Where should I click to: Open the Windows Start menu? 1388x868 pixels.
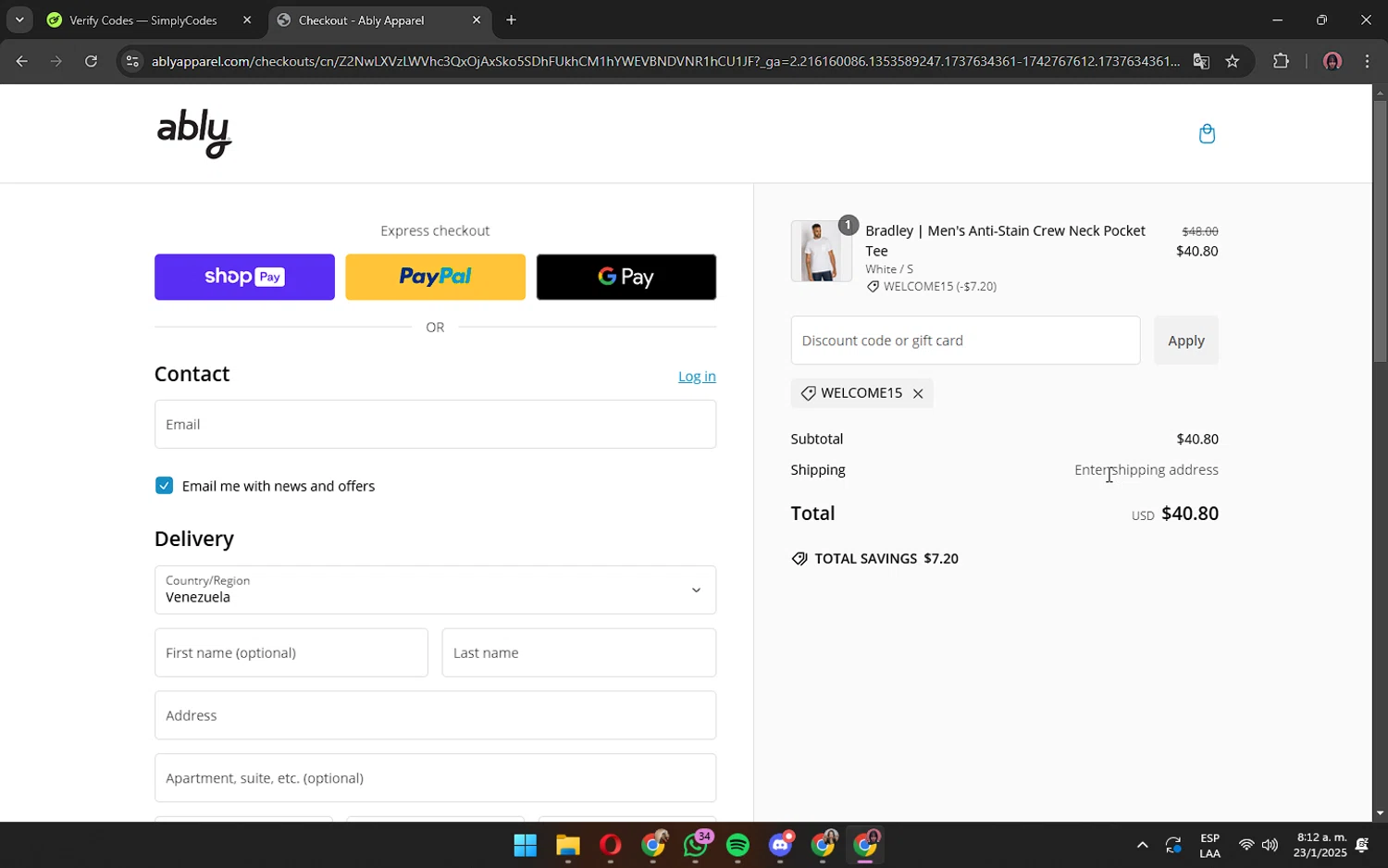pyautogui.click(x=525, y=845)
